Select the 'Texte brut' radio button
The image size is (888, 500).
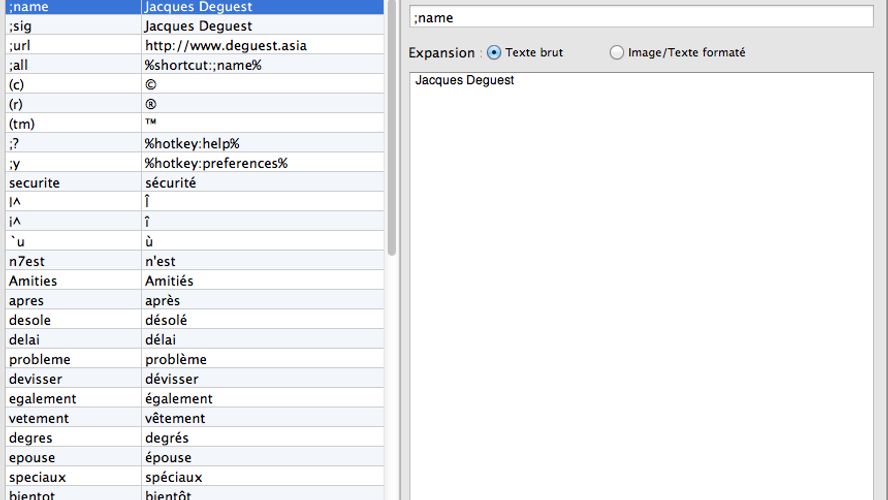494,53
